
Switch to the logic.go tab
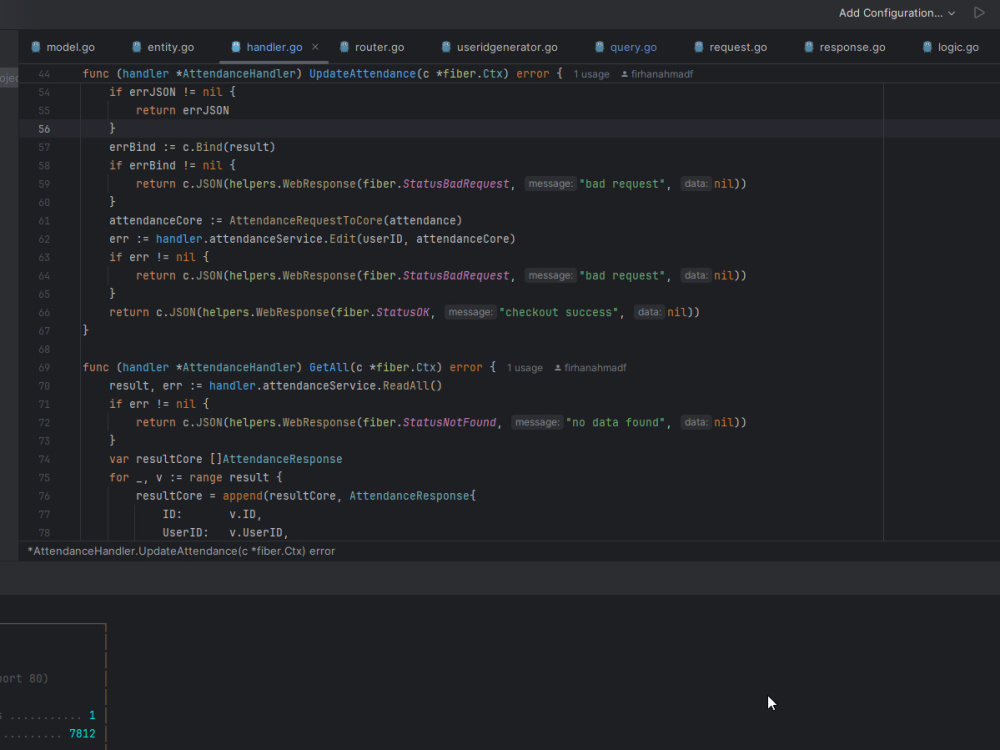951,47
